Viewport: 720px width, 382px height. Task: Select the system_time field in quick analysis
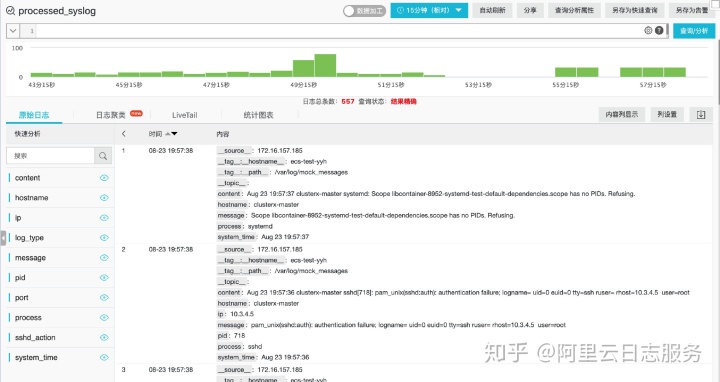coord(36,357)
